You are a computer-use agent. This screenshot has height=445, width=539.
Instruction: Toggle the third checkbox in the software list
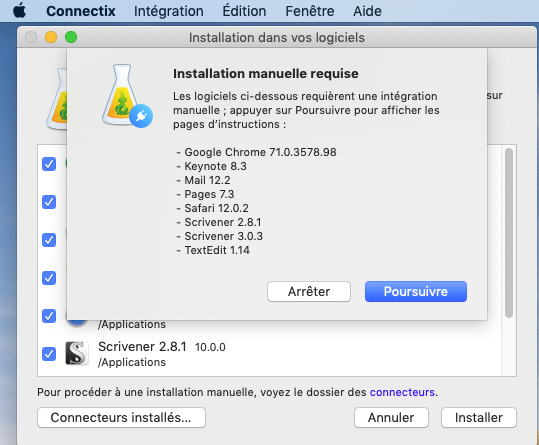[49, 240]
